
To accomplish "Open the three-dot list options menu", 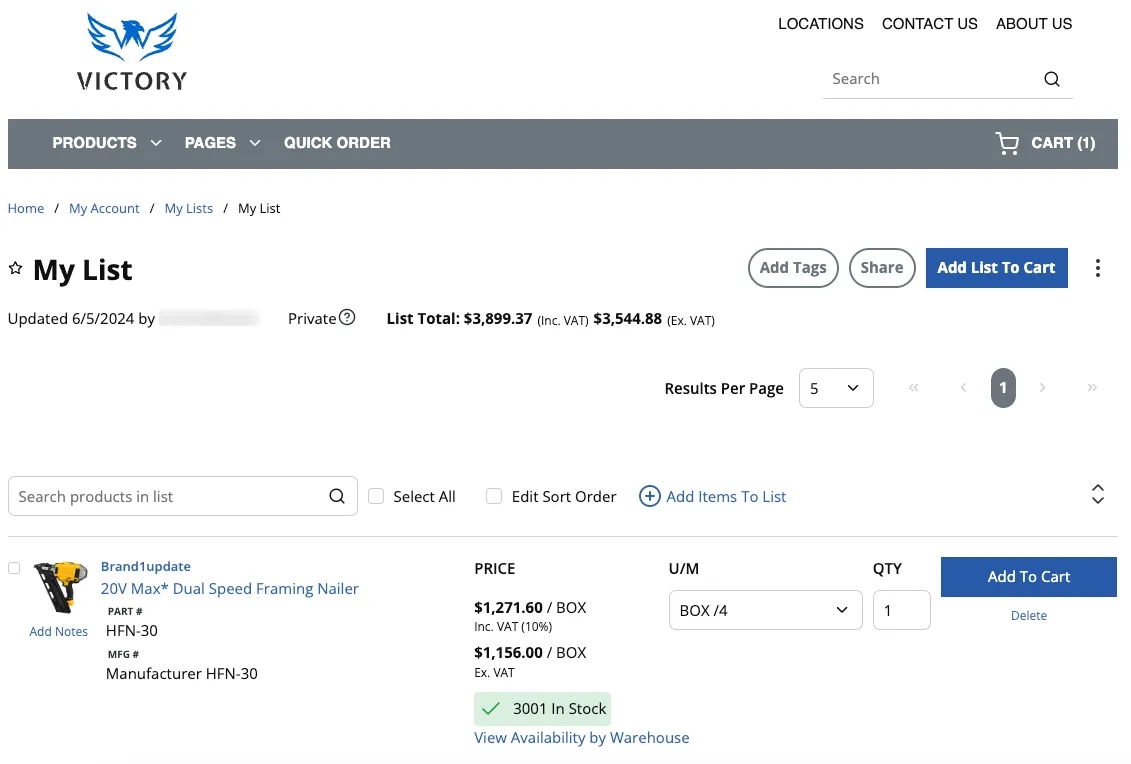I will pos(1097,268).
